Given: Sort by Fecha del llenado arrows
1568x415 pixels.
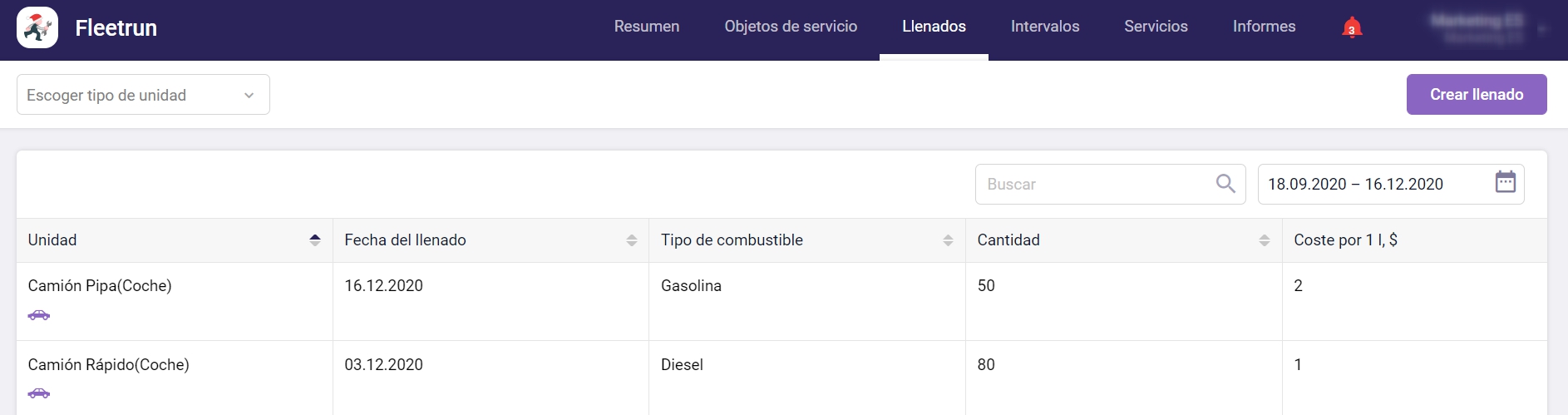Looking at the screenshot, I should [x=632, y=240].
